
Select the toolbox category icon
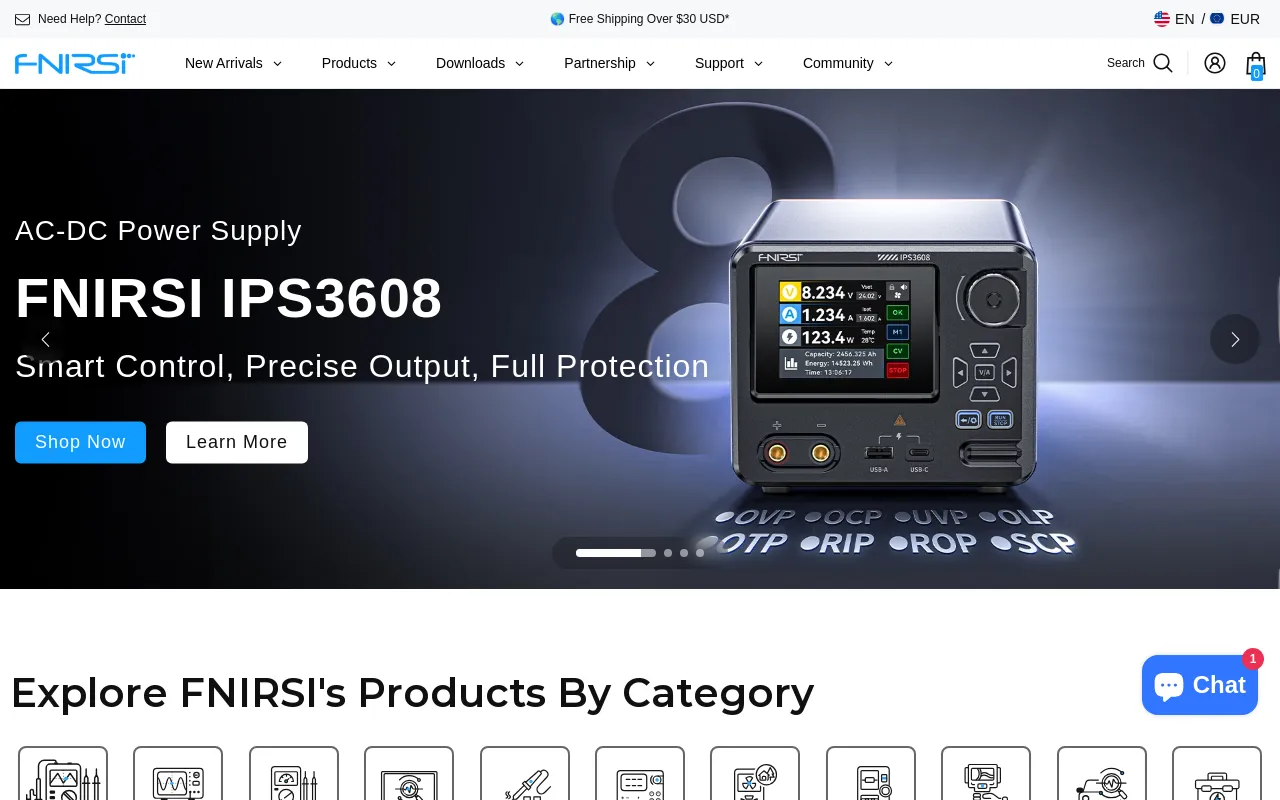[x=1217, y=774]
